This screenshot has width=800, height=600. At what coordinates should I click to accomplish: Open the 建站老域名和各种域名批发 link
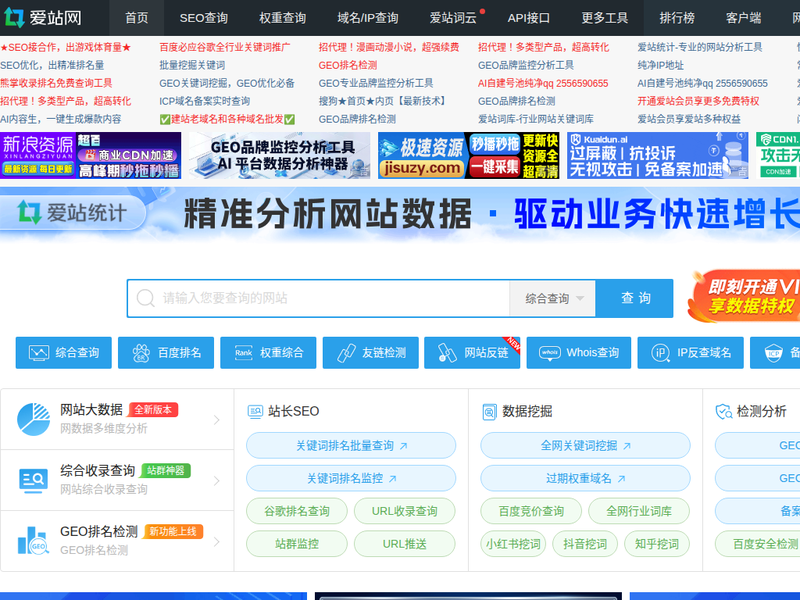click(x=227, y=119)
